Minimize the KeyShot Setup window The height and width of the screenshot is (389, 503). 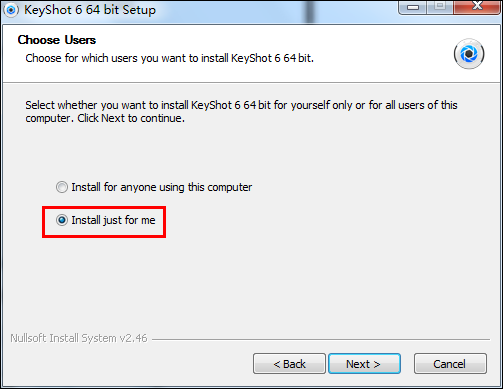[413, 7]
